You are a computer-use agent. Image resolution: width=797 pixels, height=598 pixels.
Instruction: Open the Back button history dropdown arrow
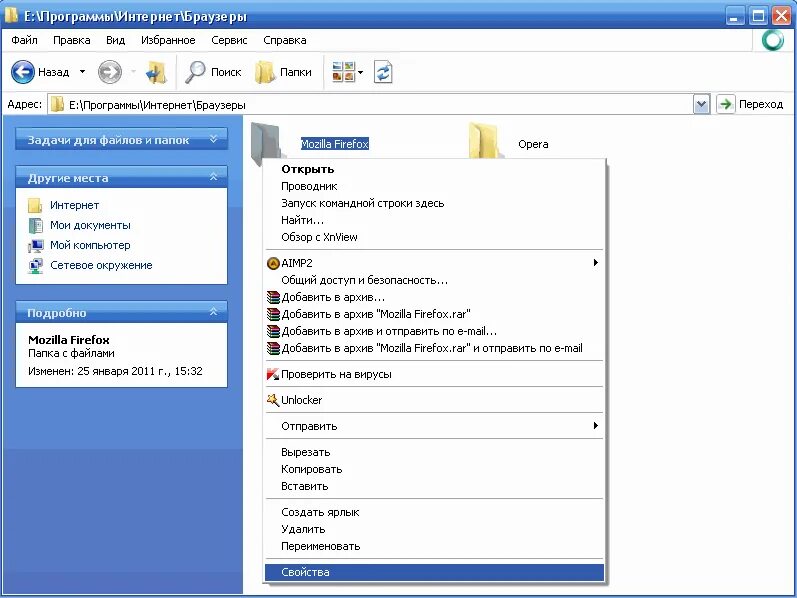click(x=82, y=72)
